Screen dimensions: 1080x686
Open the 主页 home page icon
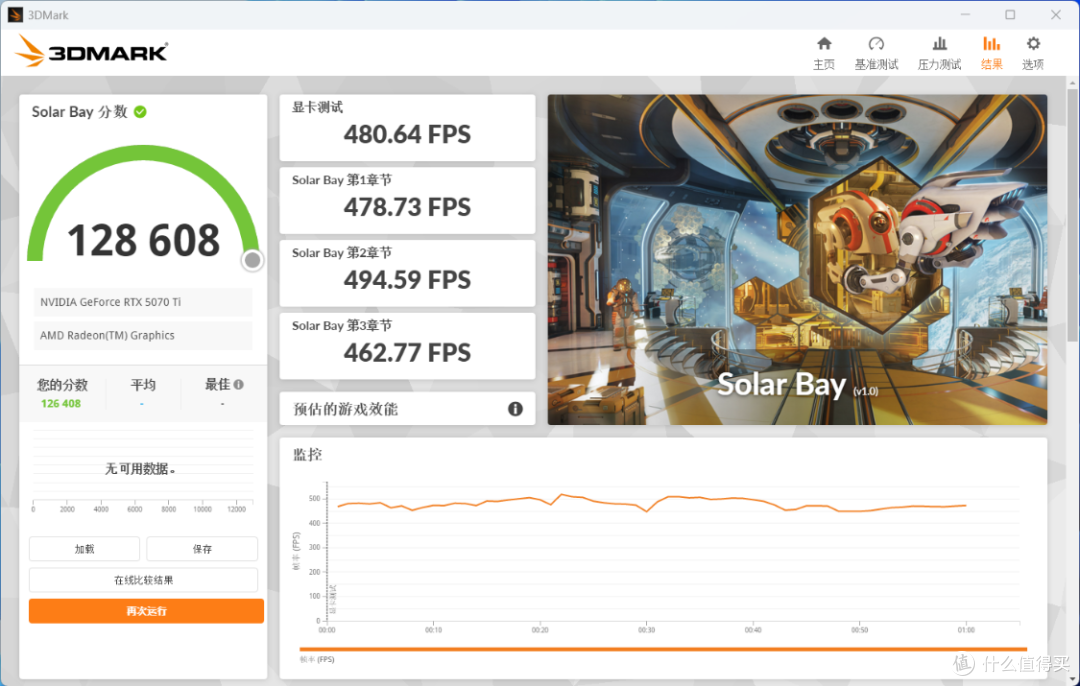click(x=823, y=51)
